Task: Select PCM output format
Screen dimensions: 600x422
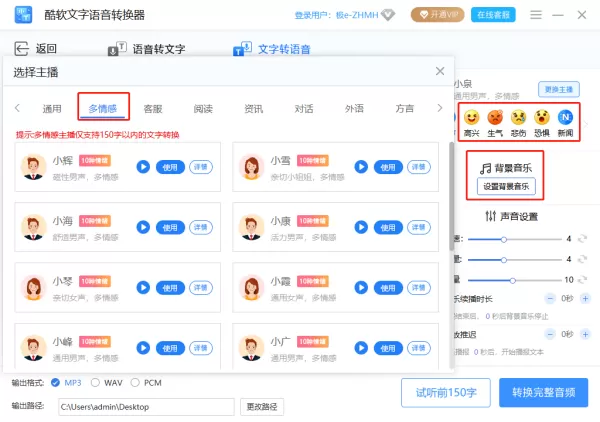Action: tap(135, 383)
